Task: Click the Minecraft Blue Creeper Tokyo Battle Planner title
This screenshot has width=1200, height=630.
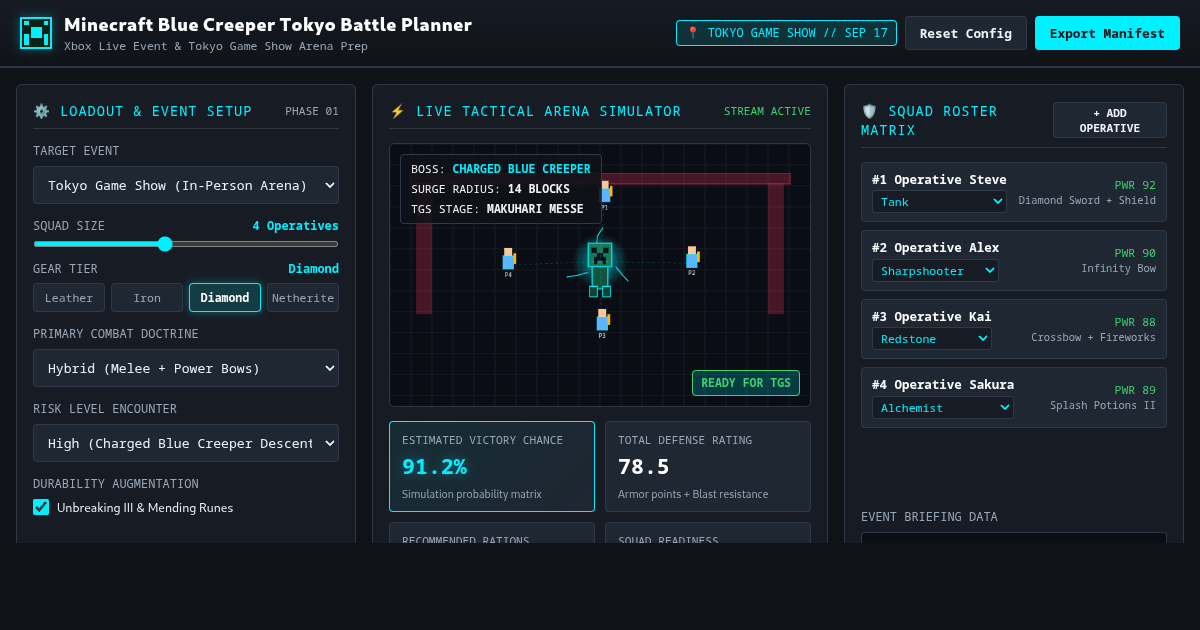Action: pos(268,25)
